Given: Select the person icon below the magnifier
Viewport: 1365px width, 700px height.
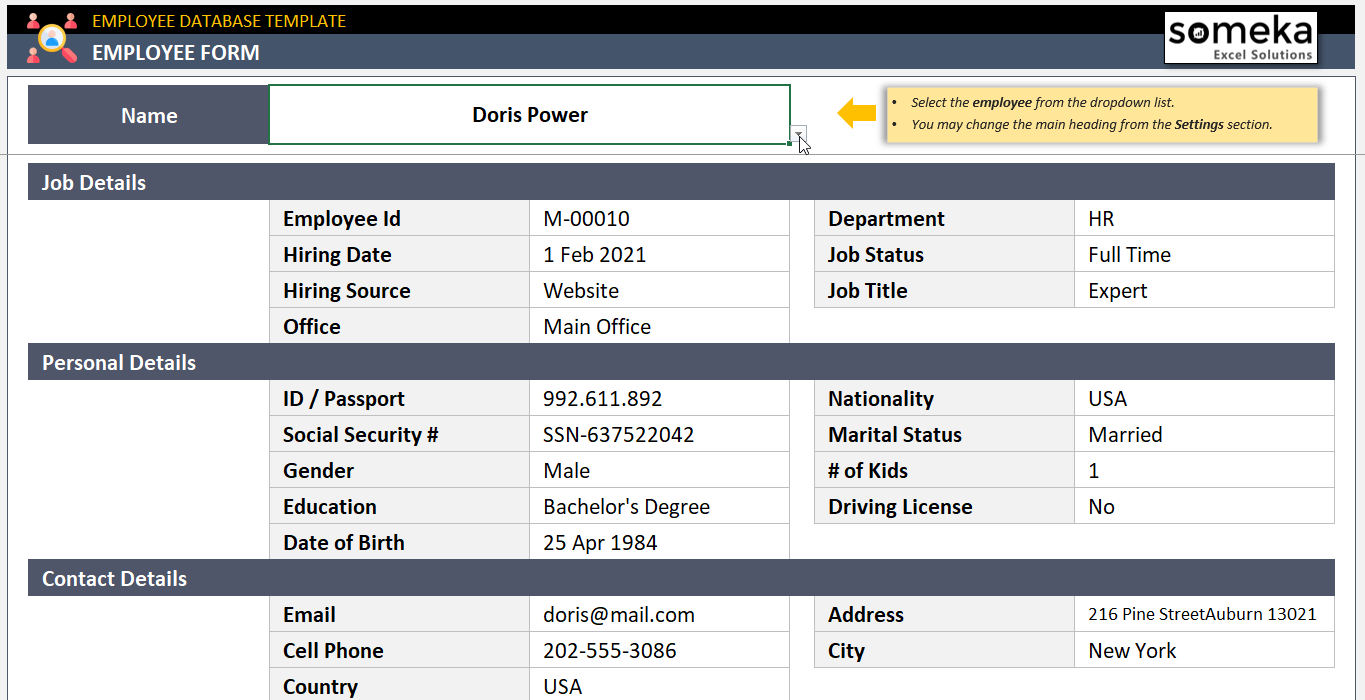Looking at the screenshot, I should click(x=33, y=55).
